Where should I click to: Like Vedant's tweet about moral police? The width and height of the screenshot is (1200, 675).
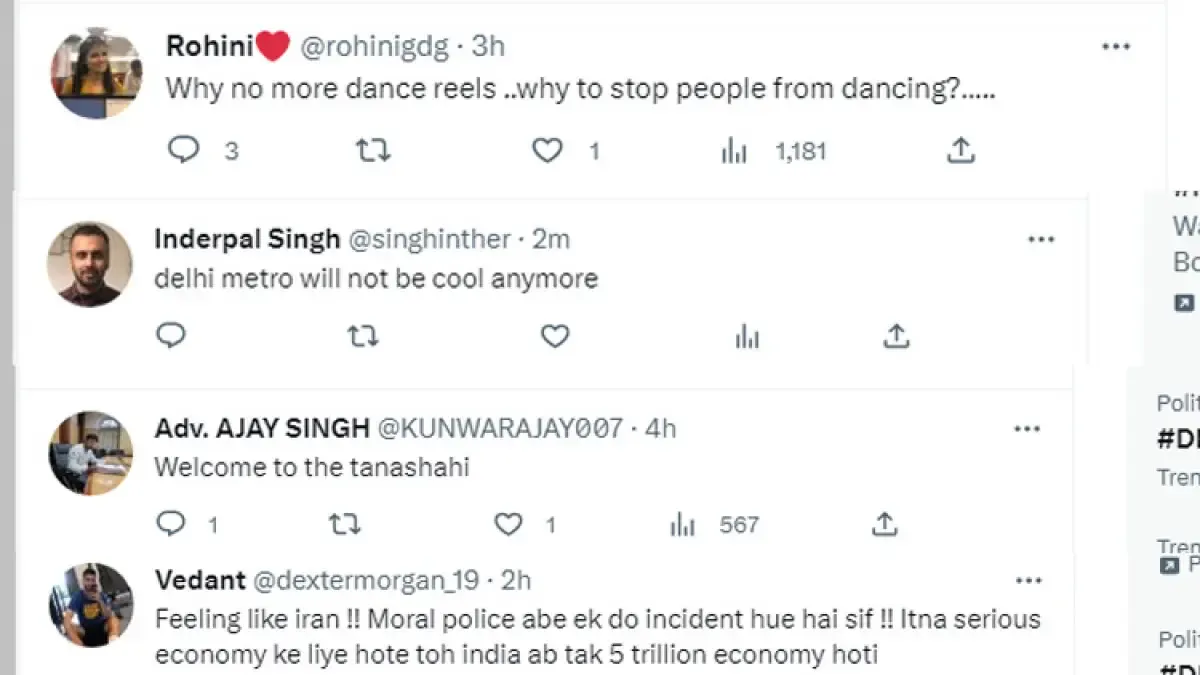click(x=508, y=670)
